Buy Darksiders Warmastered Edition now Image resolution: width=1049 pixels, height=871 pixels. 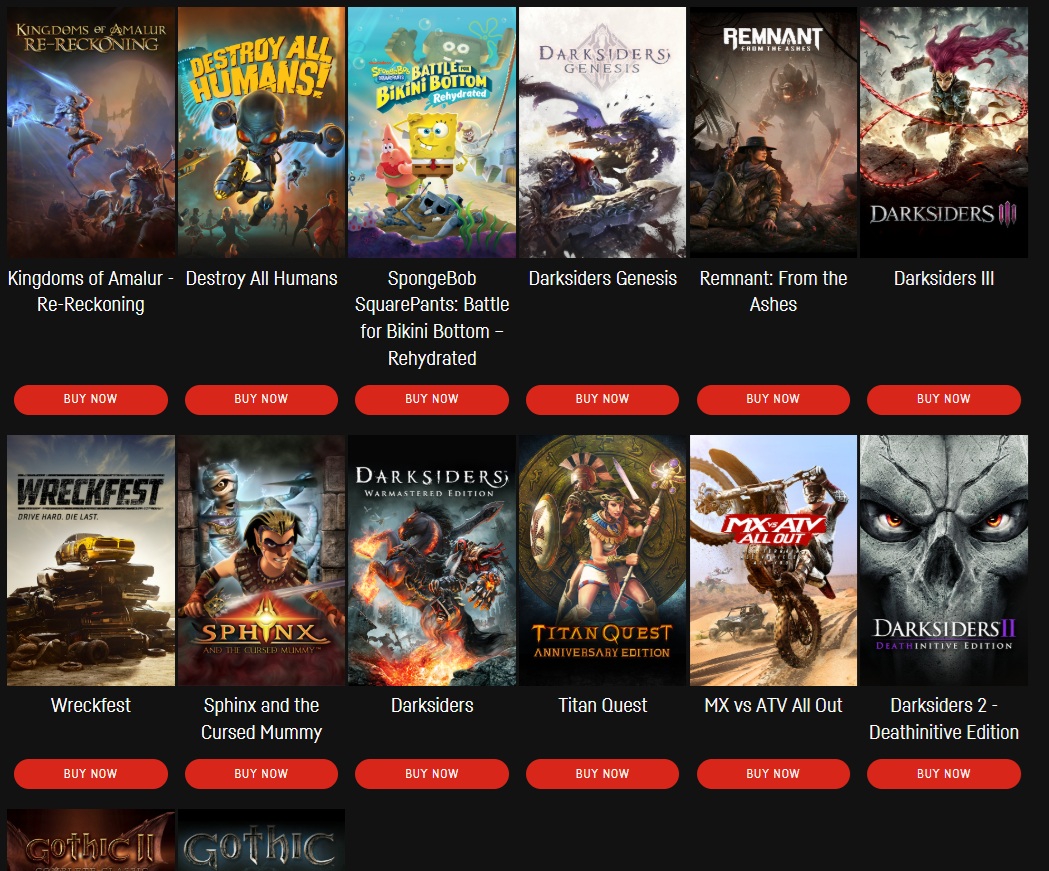click(432, 774)
